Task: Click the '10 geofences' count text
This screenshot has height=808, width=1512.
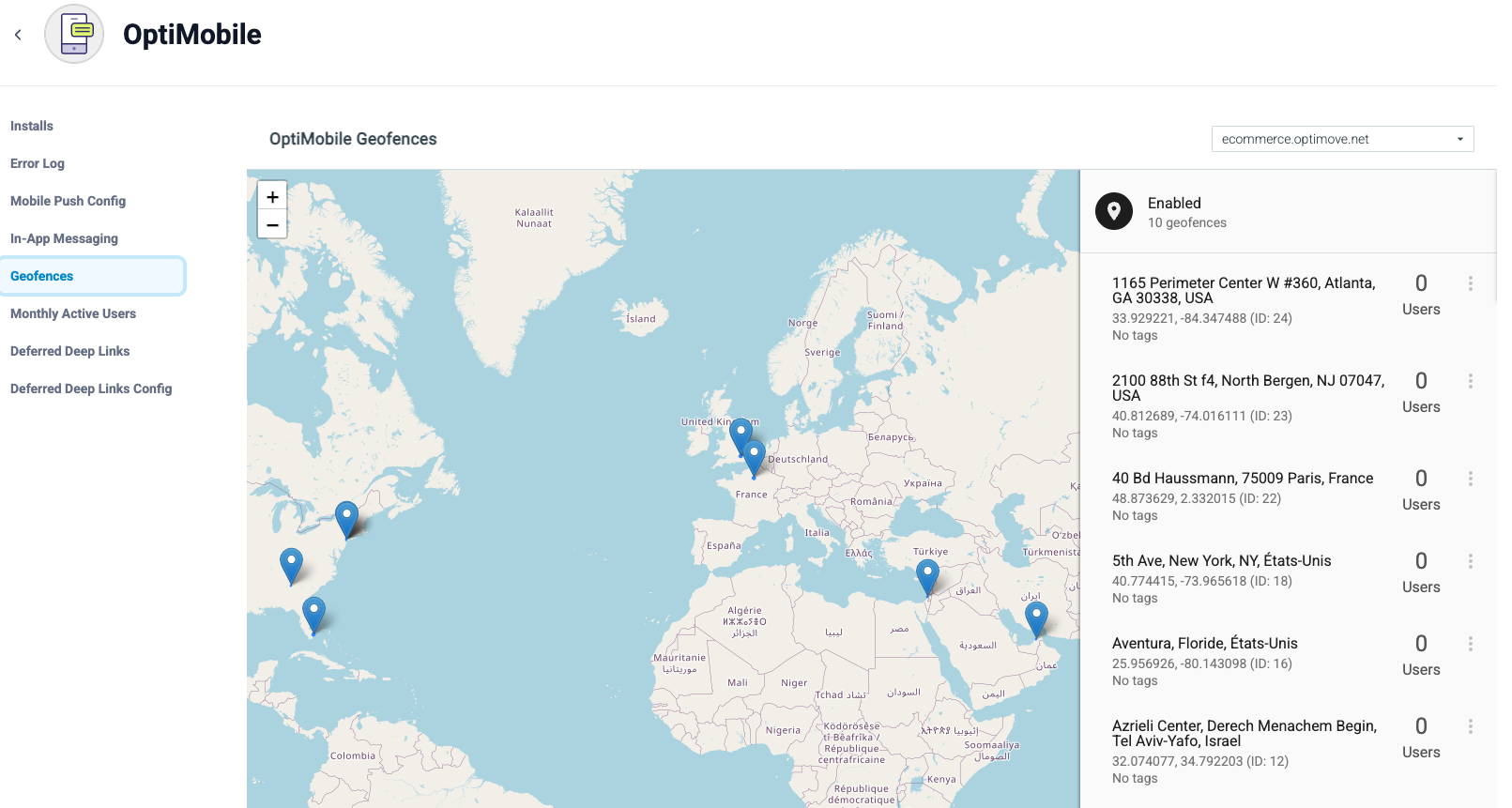Action: tap(1187, 222)
